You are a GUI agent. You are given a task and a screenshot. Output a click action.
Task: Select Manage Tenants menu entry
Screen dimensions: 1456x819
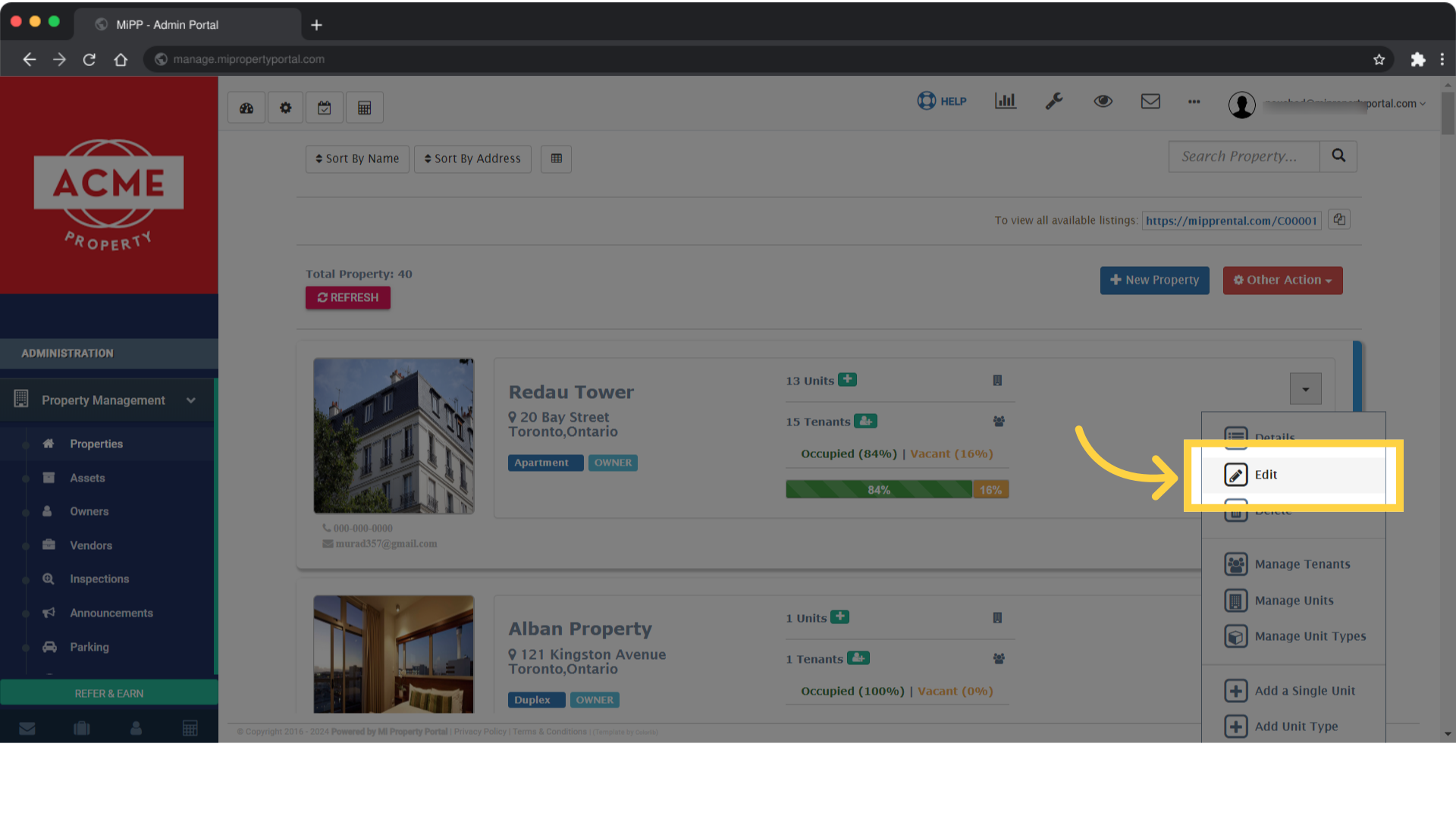[x=1294, y=564]
